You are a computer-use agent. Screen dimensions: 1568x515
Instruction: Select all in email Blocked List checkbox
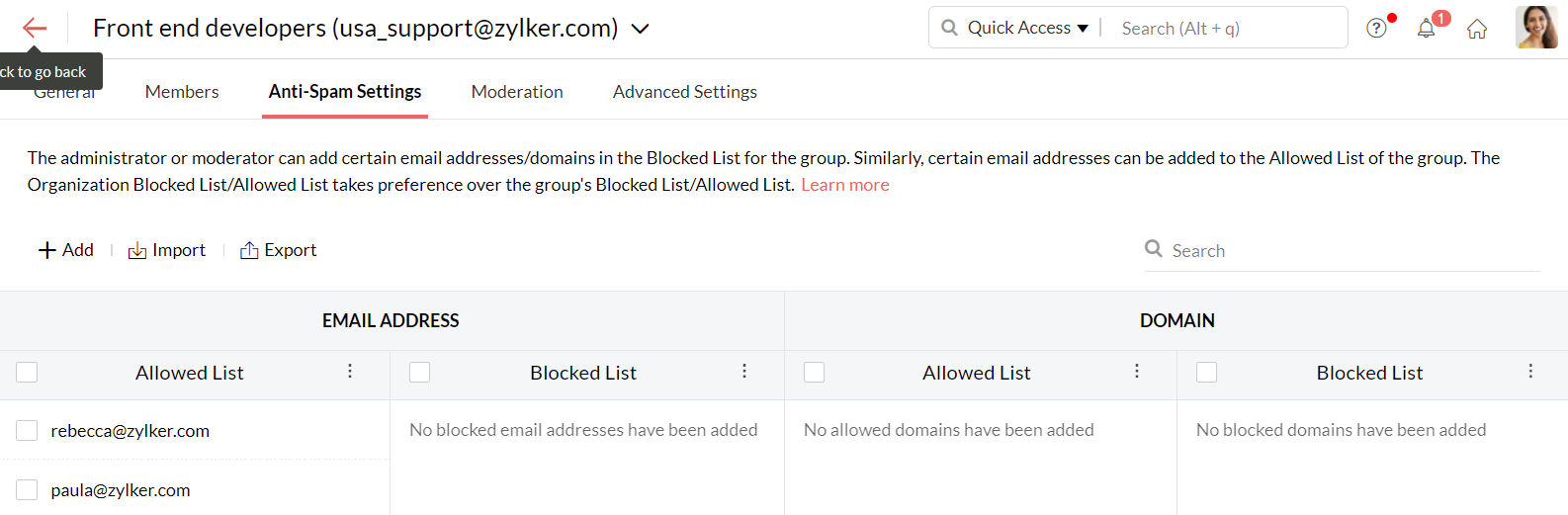pos(420,373)
